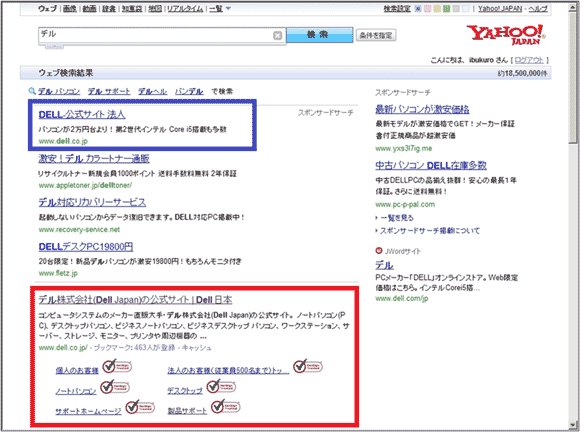The height and width of the screenshot is (432, 580).
Task: Clear the search box with the X icon
Action: (x=277, y=36)
